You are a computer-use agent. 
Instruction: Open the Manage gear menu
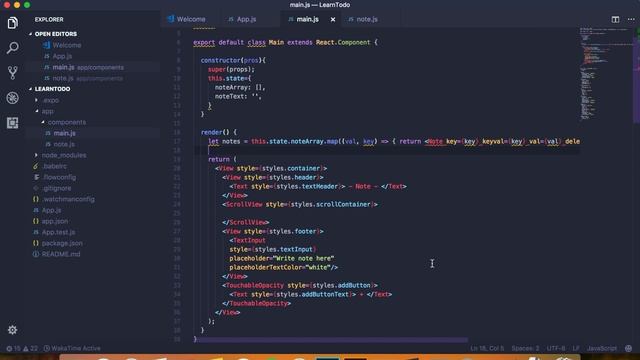[13, 330]
